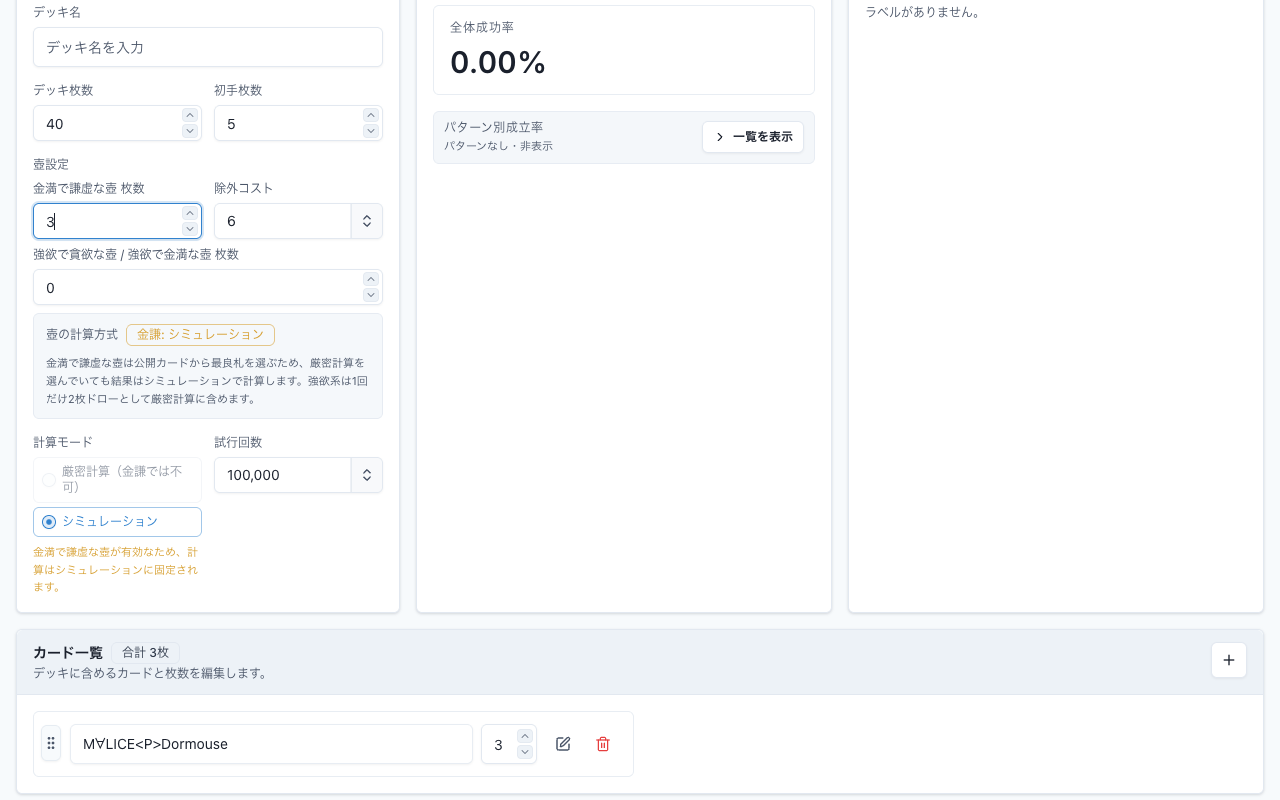Open the 除外コスト dropdown
Viewport: 1280px width, 800px height.
click(x=298, y=221)
